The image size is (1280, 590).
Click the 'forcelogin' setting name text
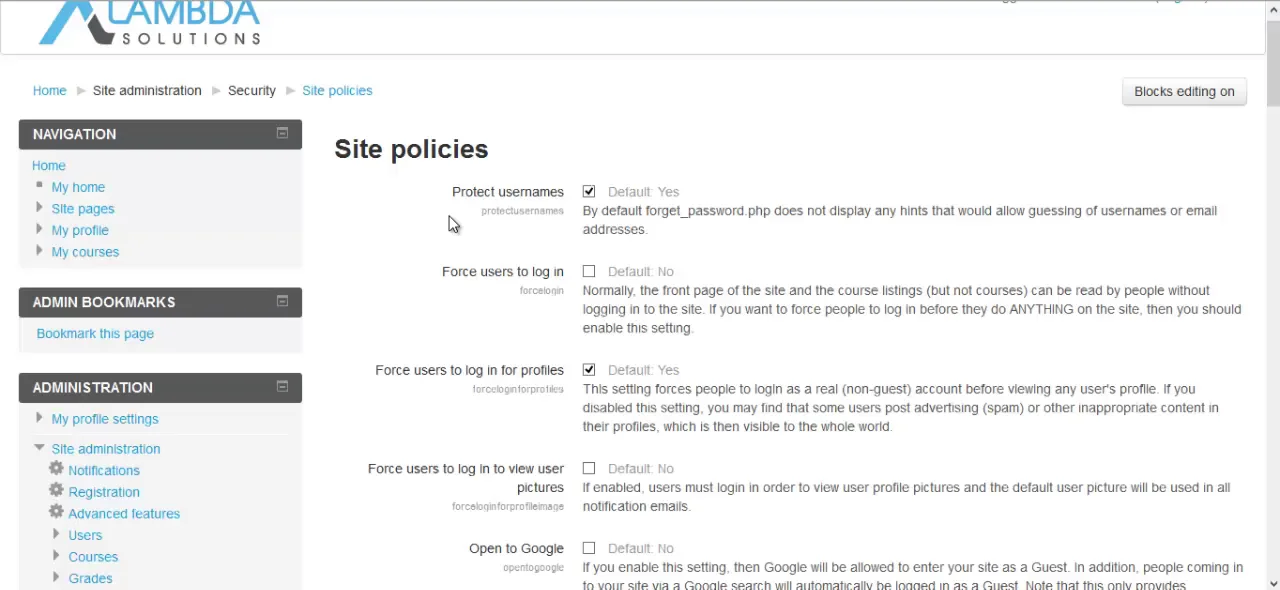[541, 291]
